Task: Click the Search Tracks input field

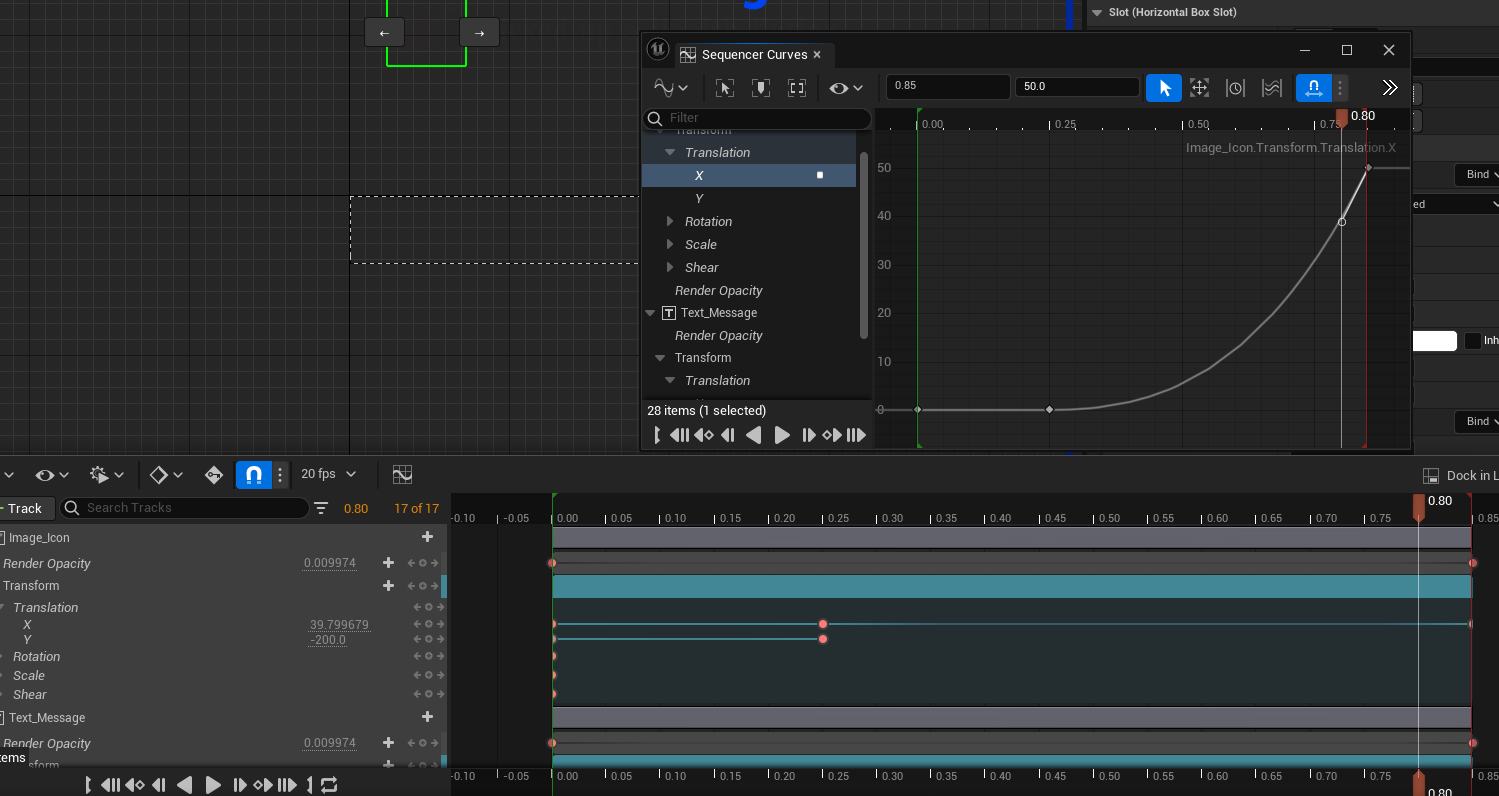Action: pyautogui.click(x=190, y=508)
